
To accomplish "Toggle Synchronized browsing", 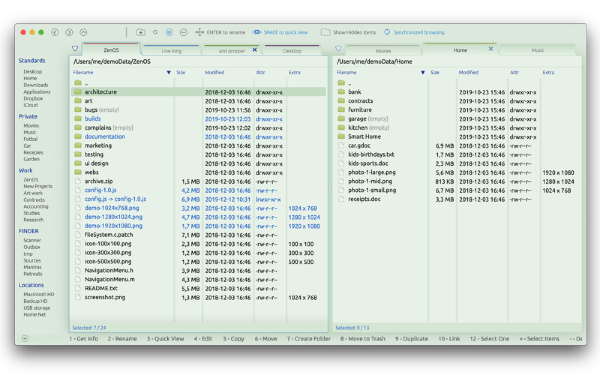I will 414,33.
